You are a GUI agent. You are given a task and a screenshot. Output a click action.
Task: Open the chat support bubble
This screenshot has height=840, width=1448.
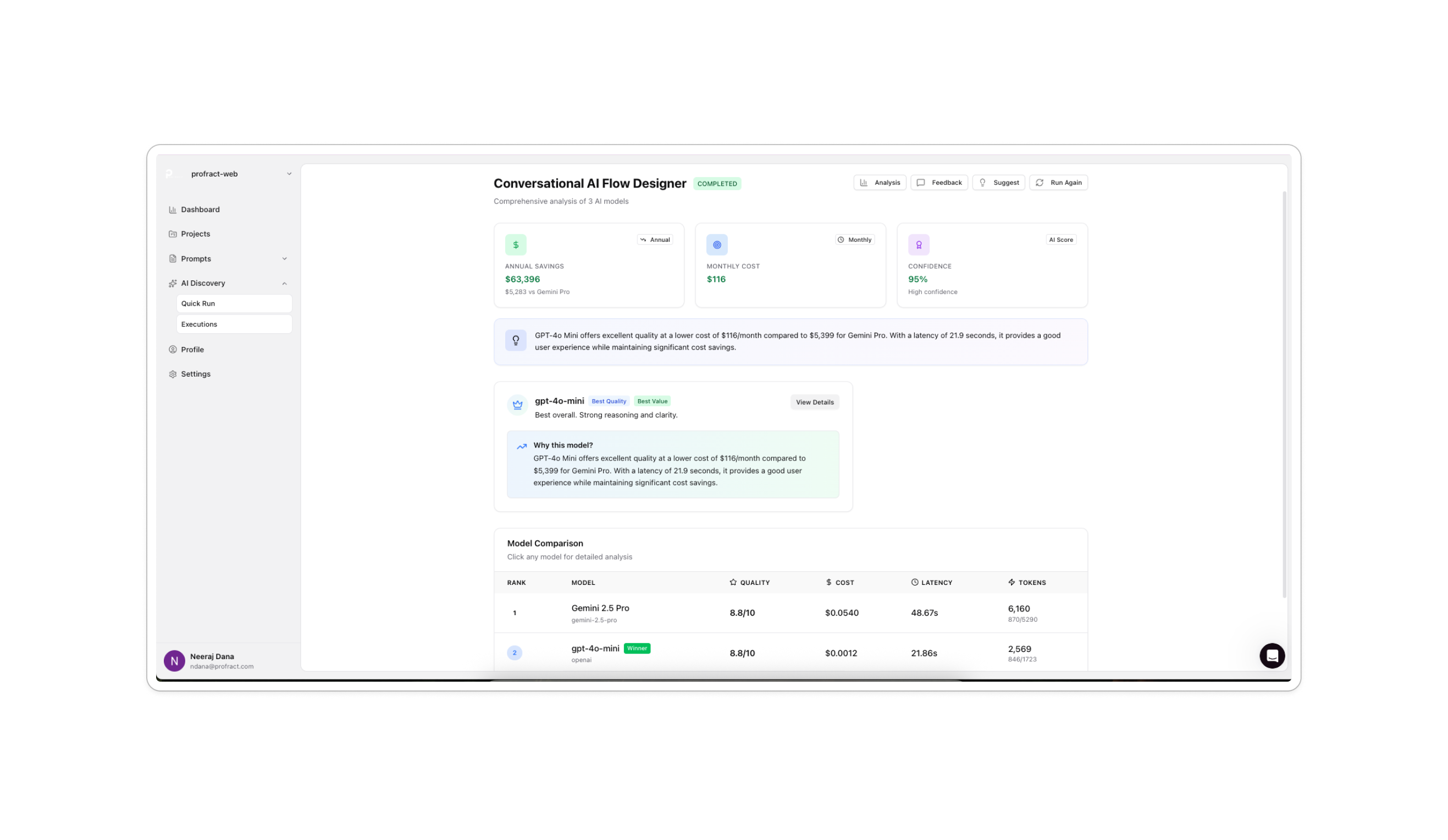click(1272, 656)
